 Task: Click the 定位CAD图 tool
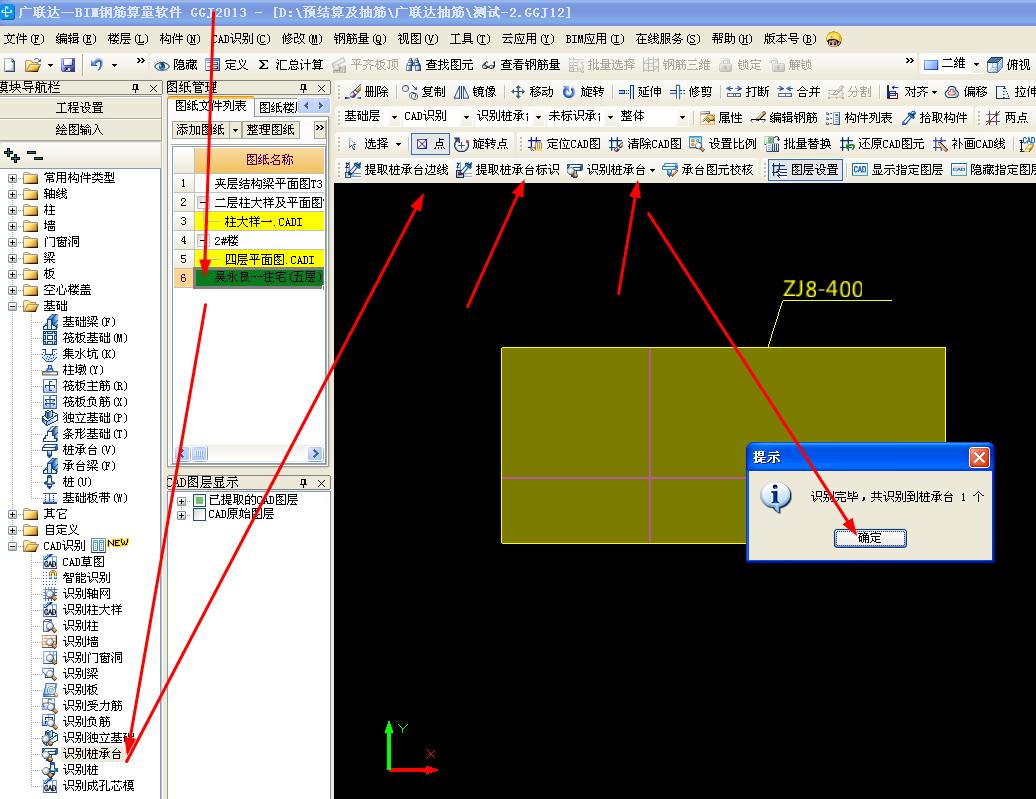tap(564, 143)
